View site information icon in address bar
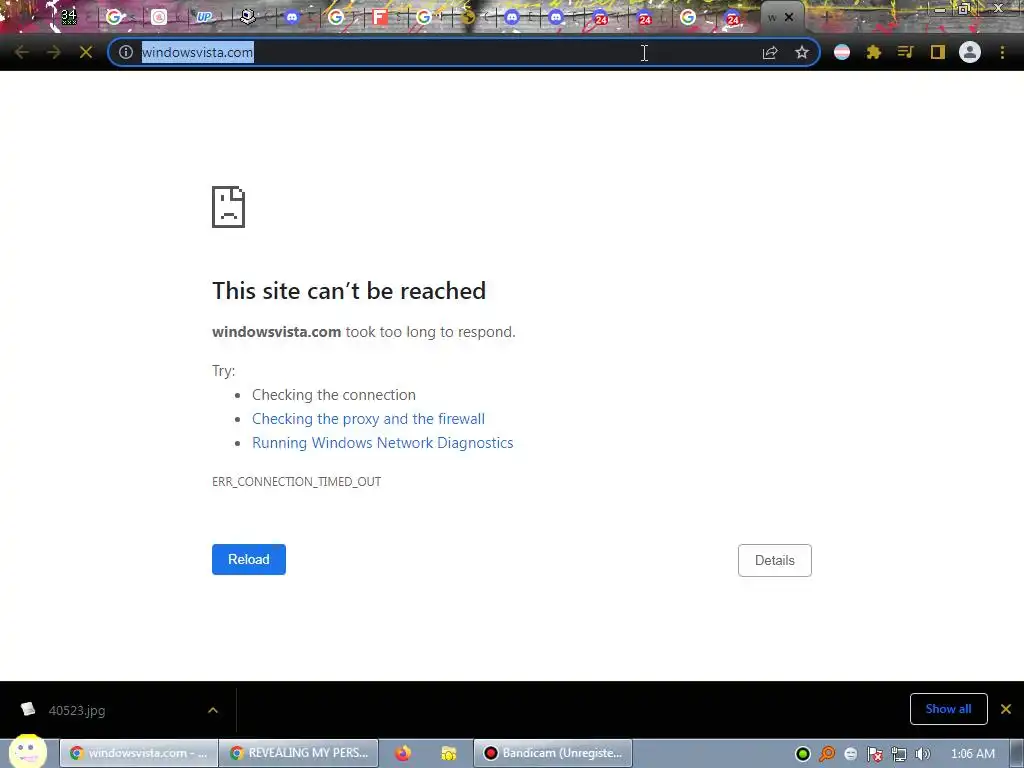 pos(126,52)
